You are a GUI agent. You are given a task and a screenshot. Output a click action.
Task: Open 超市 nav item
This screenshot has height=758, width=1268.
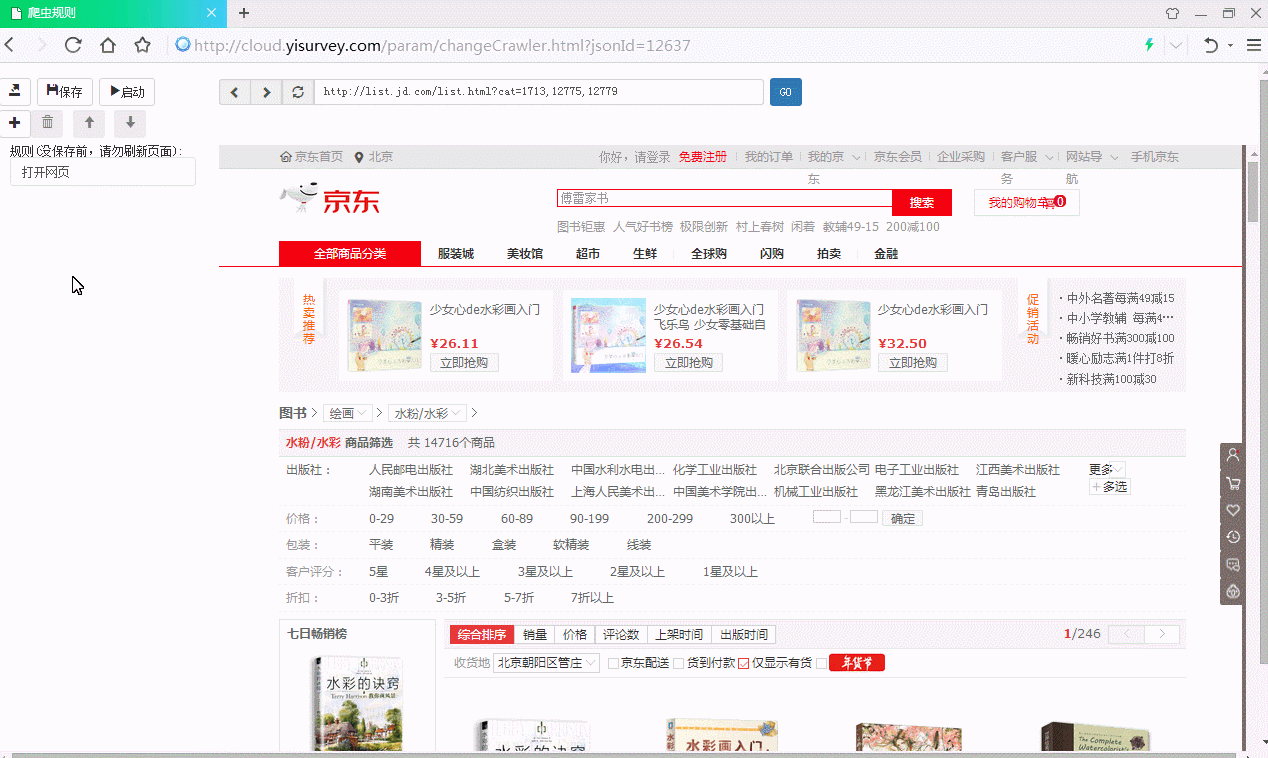coord(588,254)
